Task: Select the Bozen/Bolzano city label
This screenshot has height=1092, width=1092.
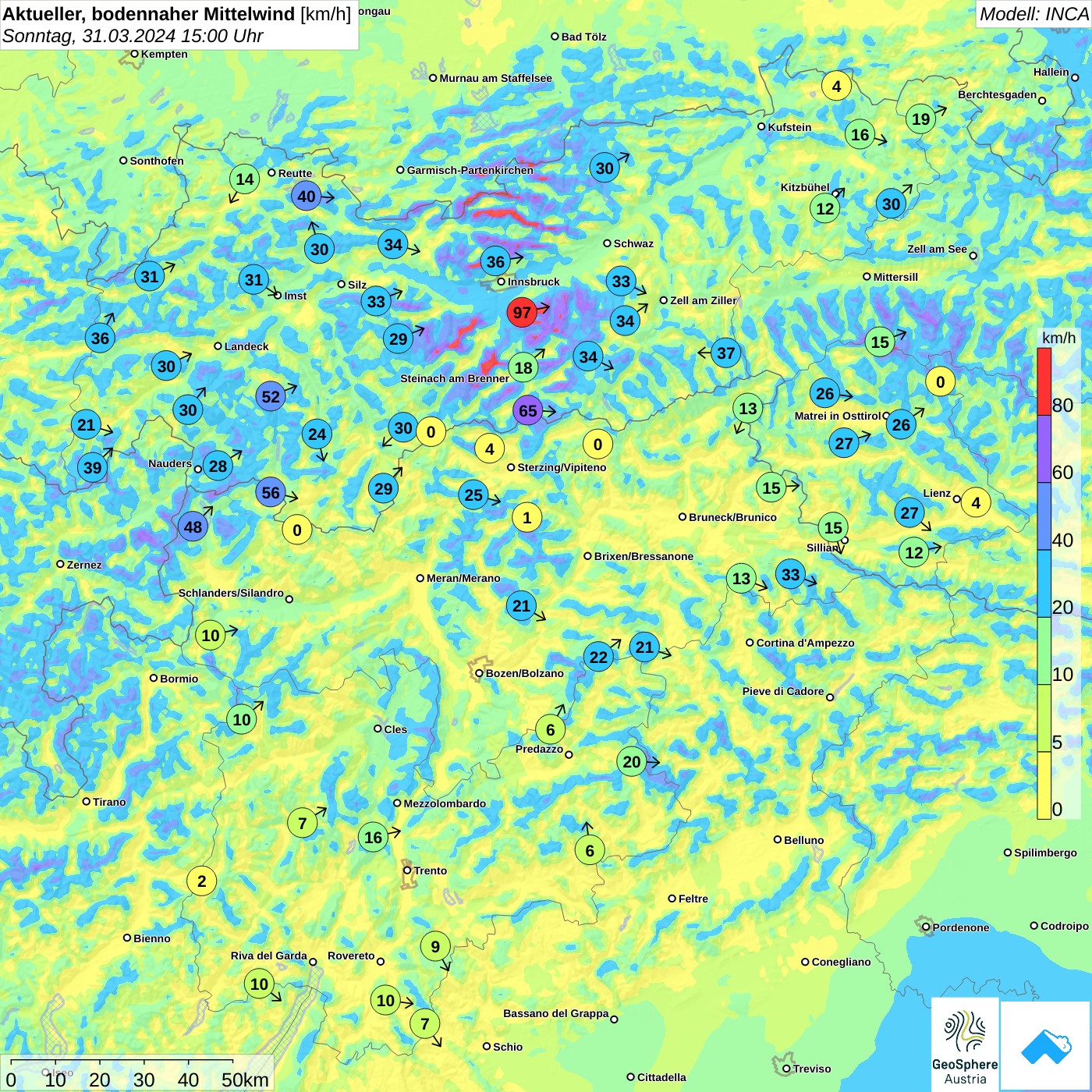Action: pyautogui.click(x=525, y=673)
